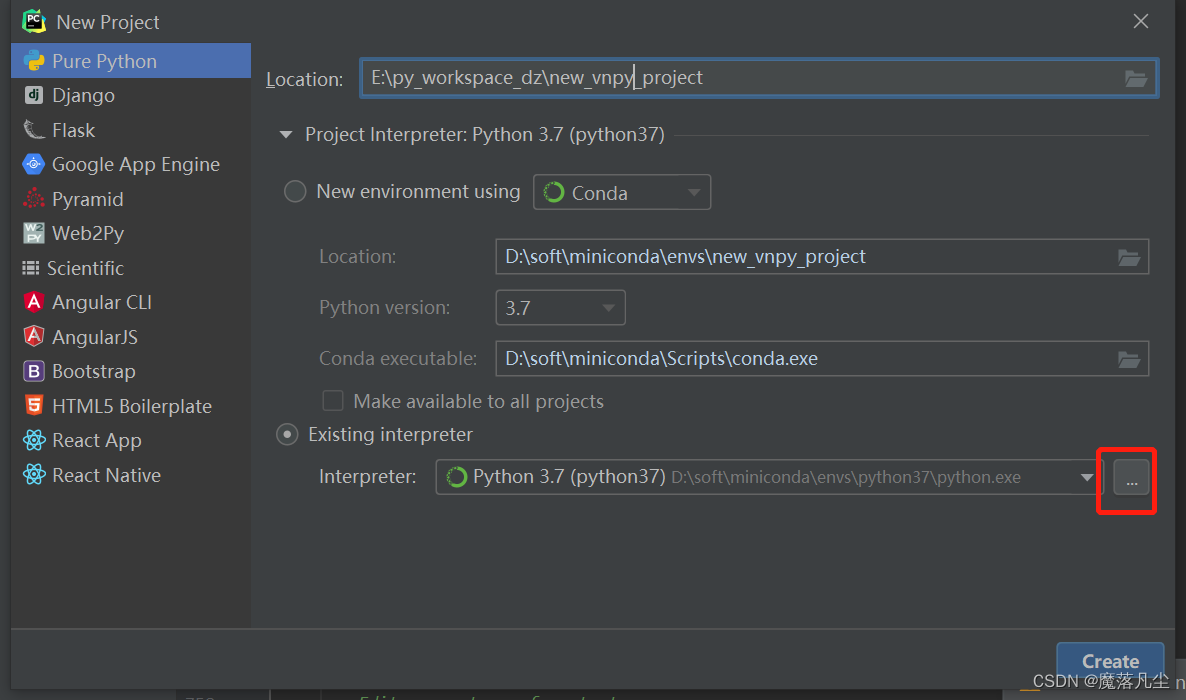The image size is (1186, 700).
Task: Select the New environment using radio button
Action: [295, 192]
